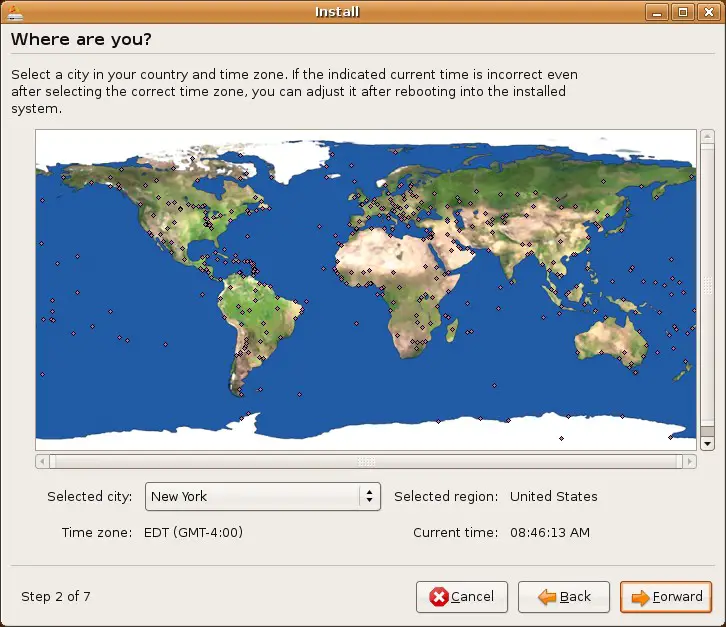Cancel the installation

pyautogui.click(x=462, y=597)
